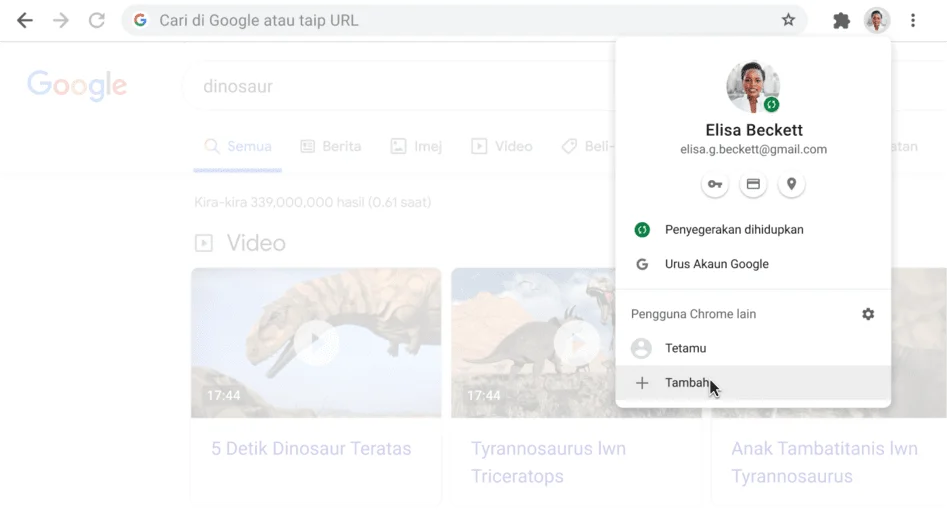
Task: Open addresses location pin icon
Action: pyautogui.click(x=791, y=184)
